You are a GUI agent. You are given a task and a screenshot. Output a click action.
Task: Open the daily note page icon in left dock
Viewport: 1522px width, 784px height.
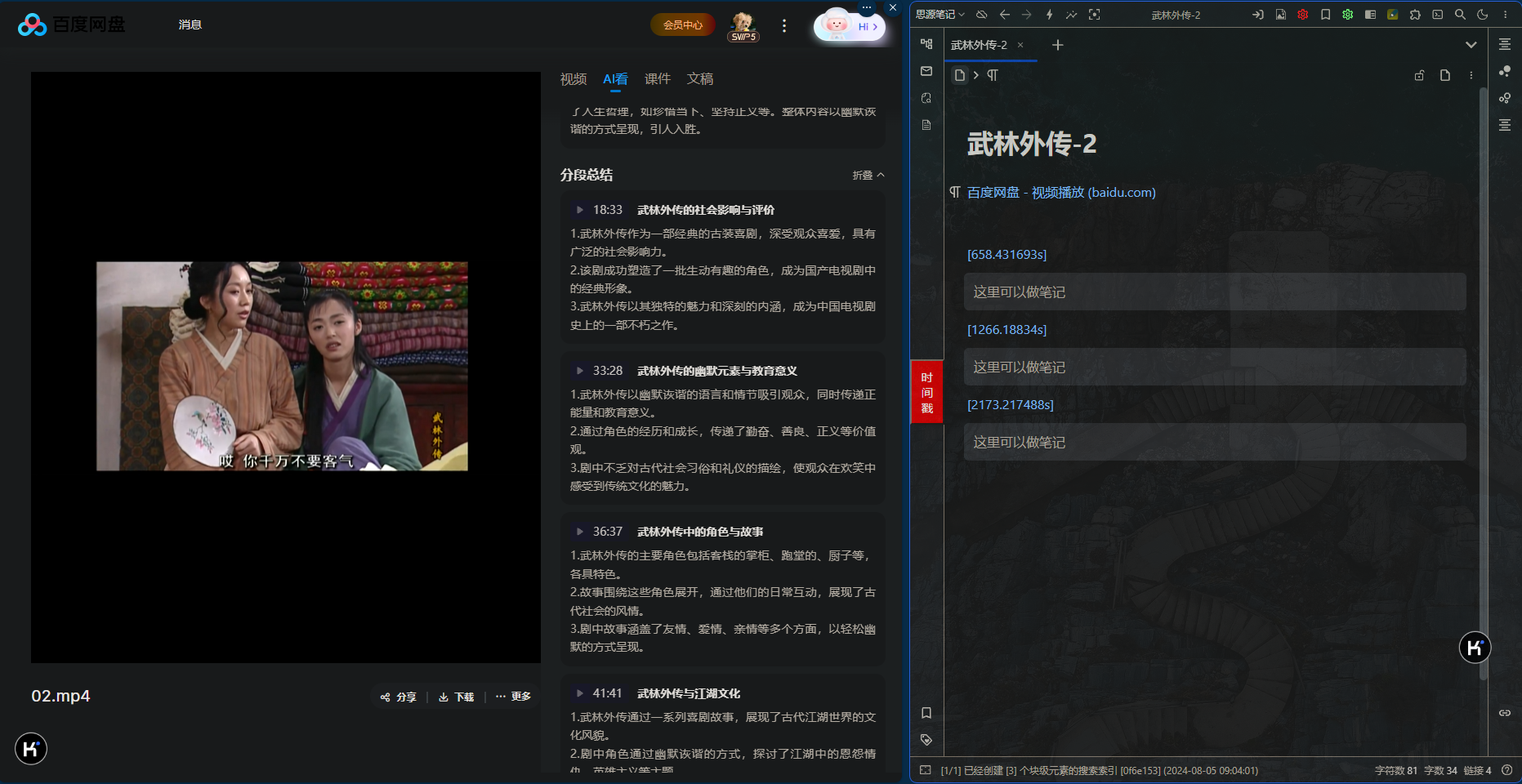(x=926, y=125)
